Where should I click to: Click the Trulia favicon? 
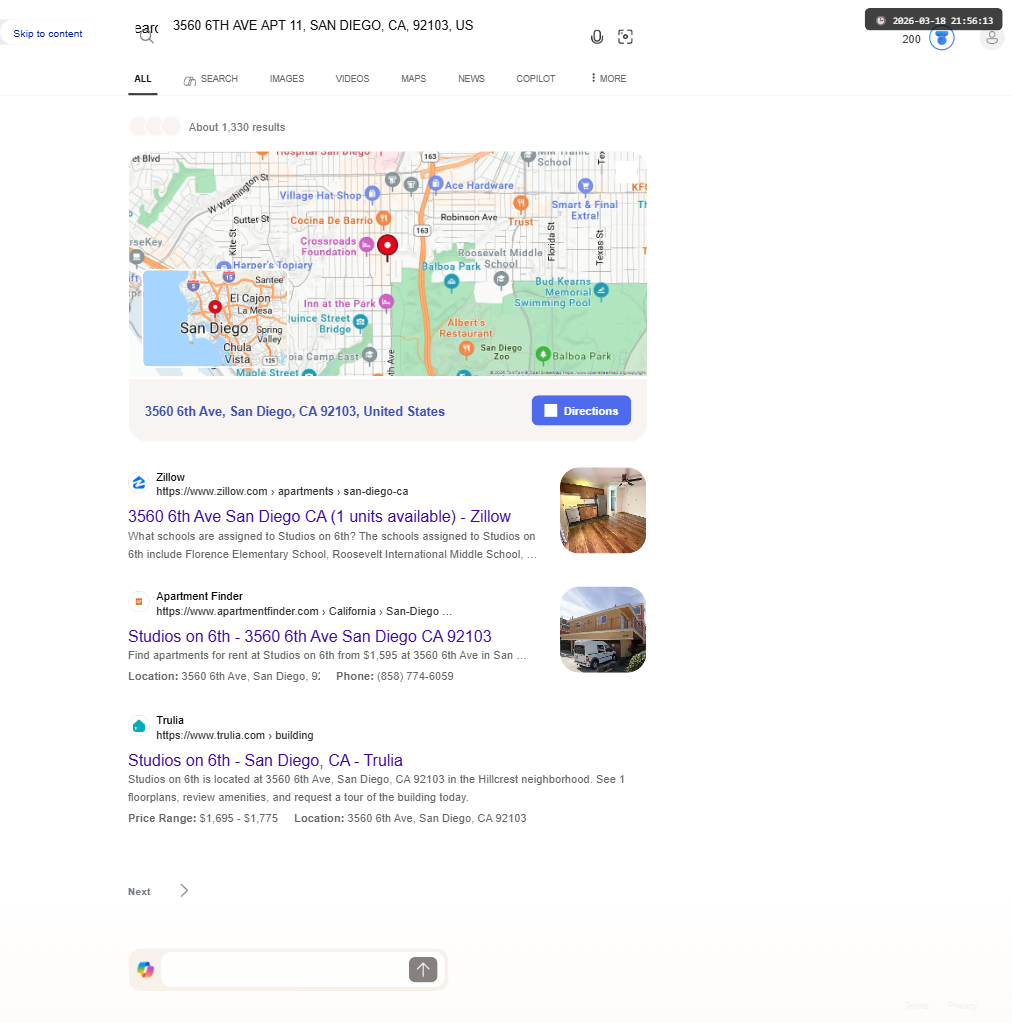tap(139, 725)
